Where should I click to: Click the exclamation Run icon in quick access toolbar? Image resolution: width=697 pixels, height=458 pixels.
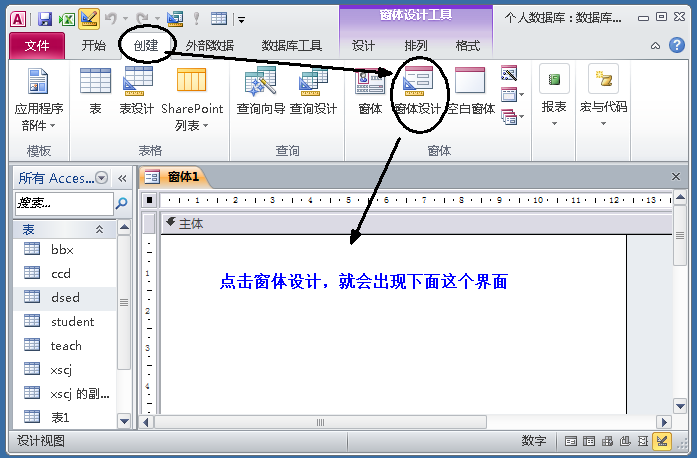tap(196, 18)
